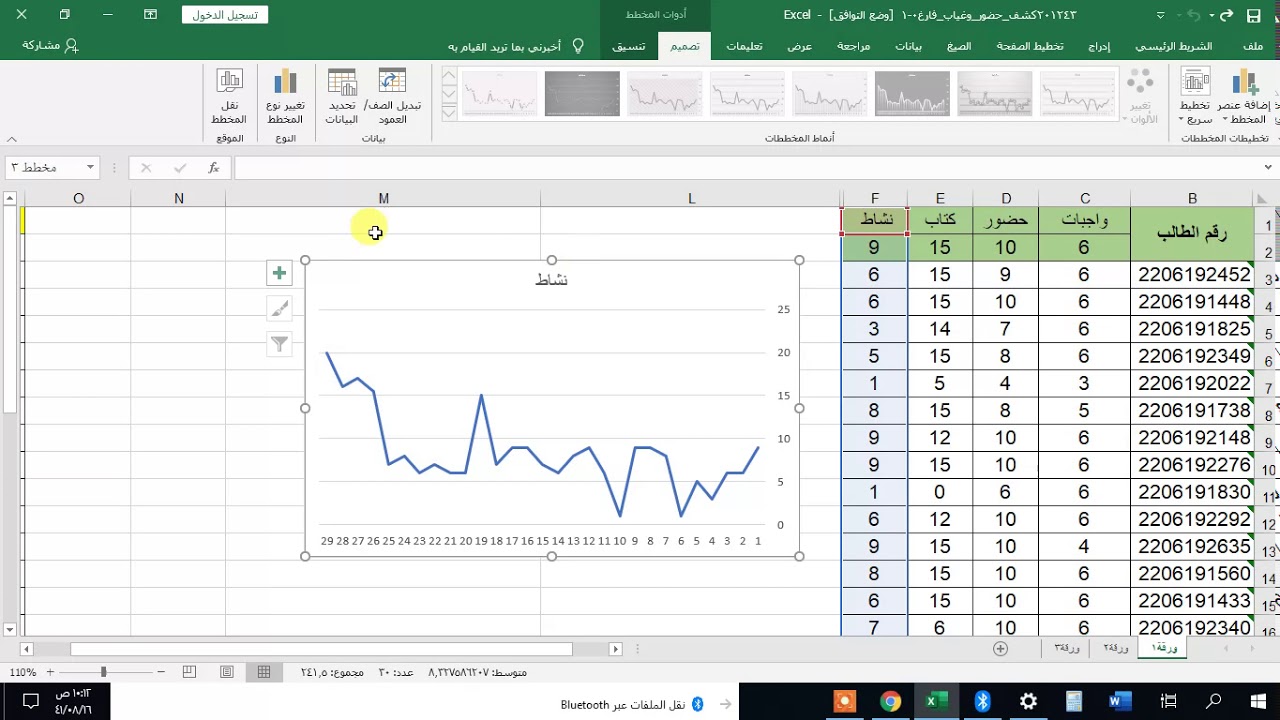Open the Page Layout (تخطيط الصفحة) tab
Screen dimensions: 1280x720
[1030, 46]
